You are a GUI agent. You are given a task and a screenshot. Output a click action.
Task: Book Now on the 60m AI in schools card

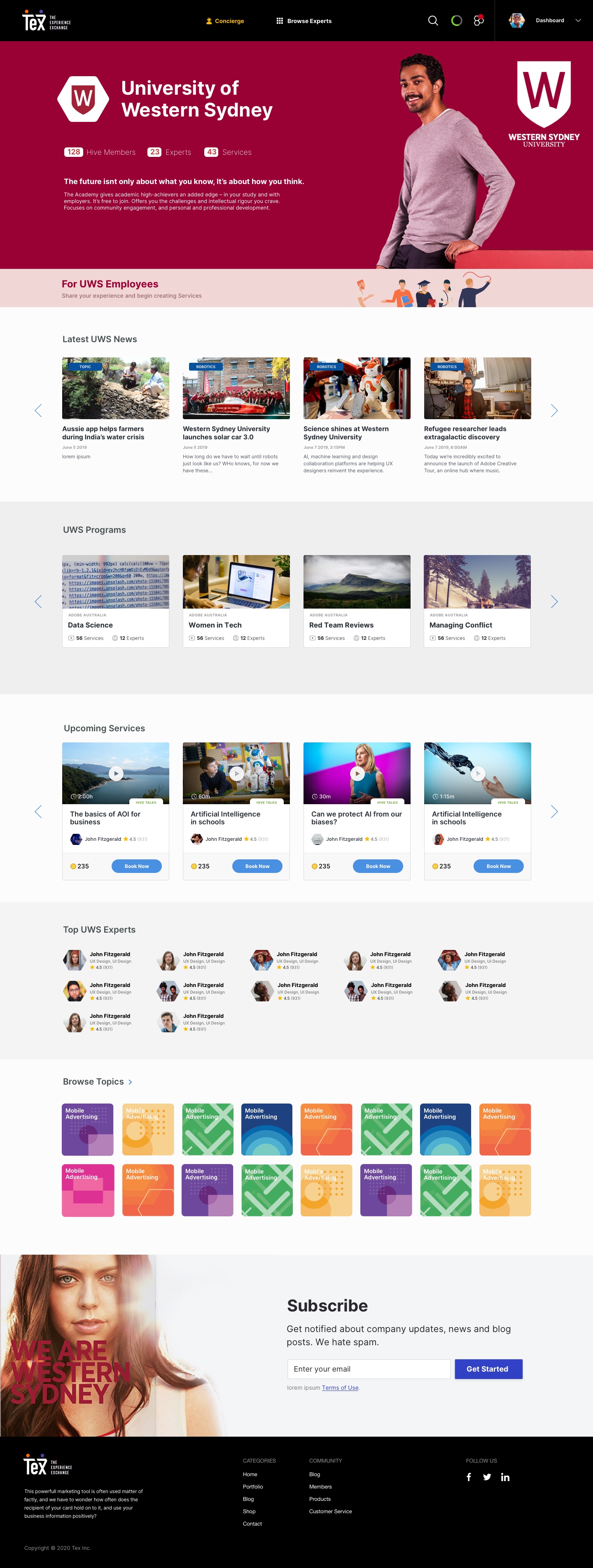(x=257, y=866)
